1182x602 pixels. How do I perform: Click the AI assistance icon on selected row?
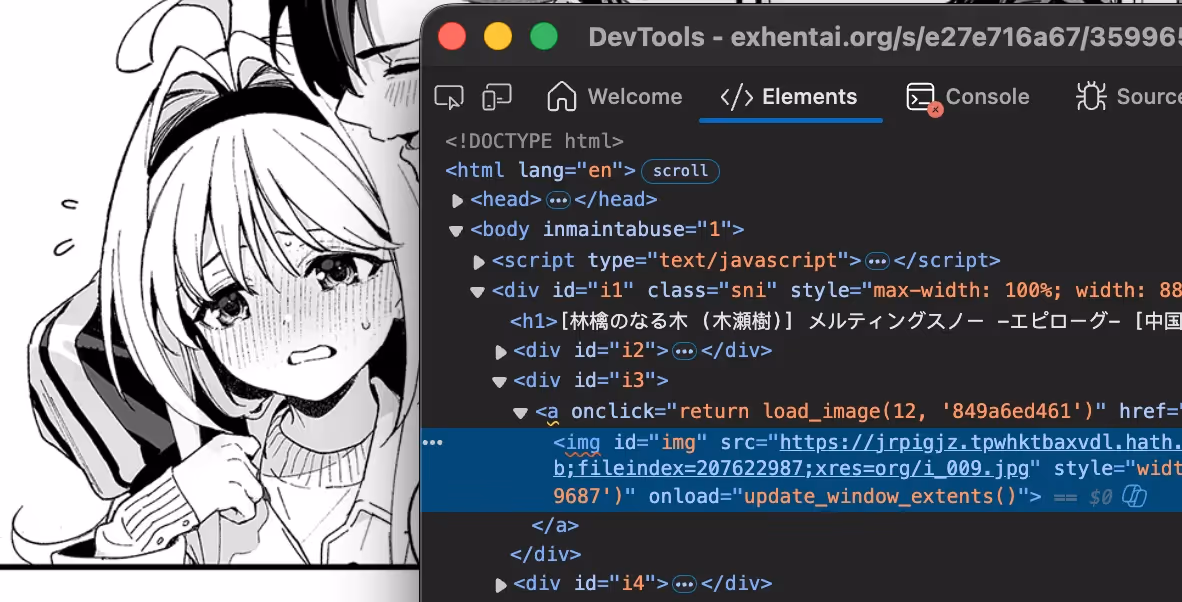tap(1134, 496)
